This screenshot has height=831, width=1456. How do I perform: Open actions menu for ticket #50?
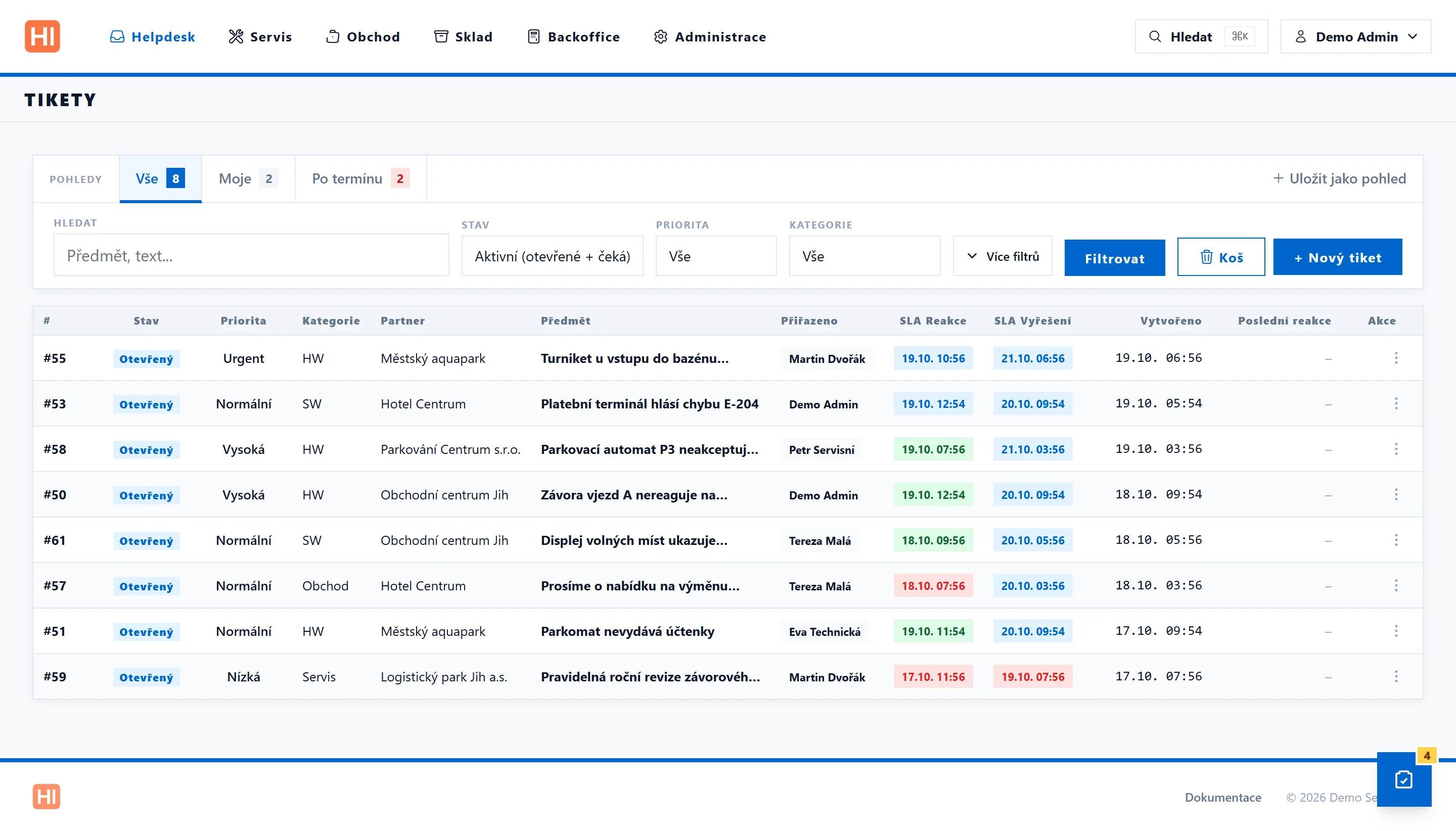pyautogui.click(x=1396, y=494)
